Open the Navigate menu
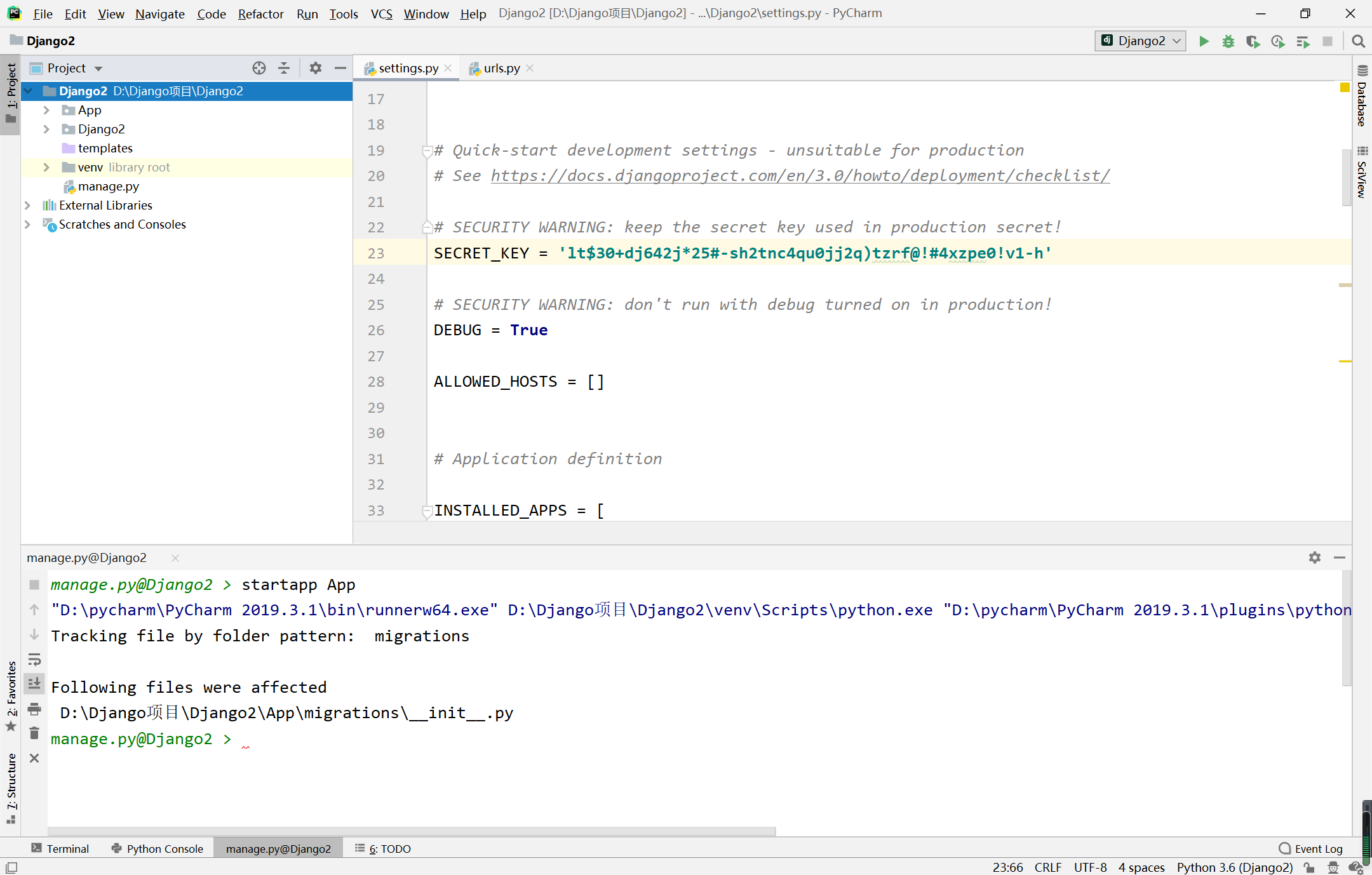Screen dimensions: 1372x875 (x=159, y=13)
